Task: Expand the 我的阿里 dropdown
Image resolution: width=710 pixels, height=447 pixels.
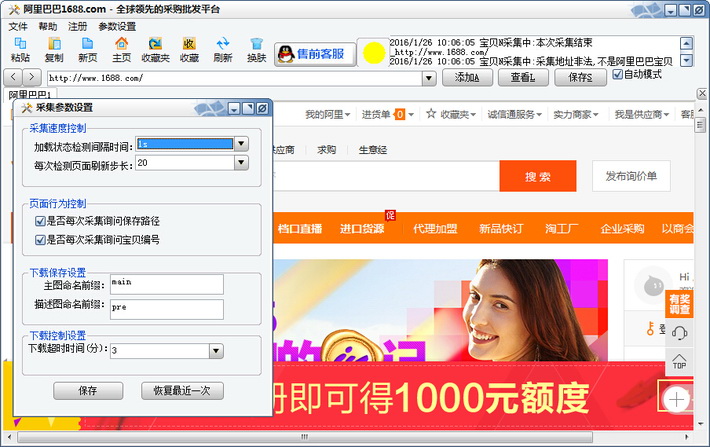Action: pyautogui.click(x=347, y=115)
